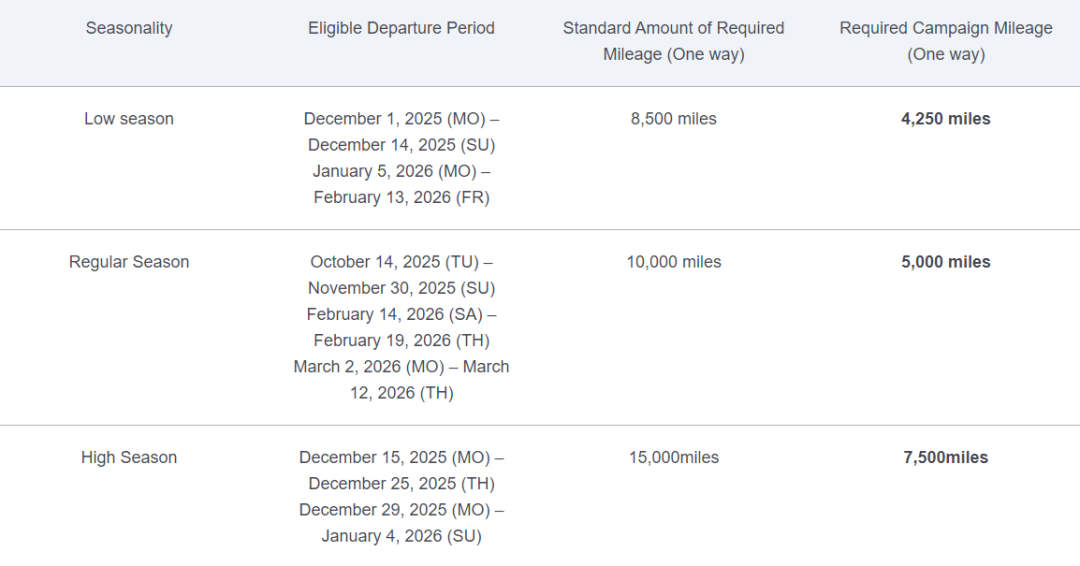Select the Required Campaign Mileage header
Screen dimensions: 1080x566
945,41
